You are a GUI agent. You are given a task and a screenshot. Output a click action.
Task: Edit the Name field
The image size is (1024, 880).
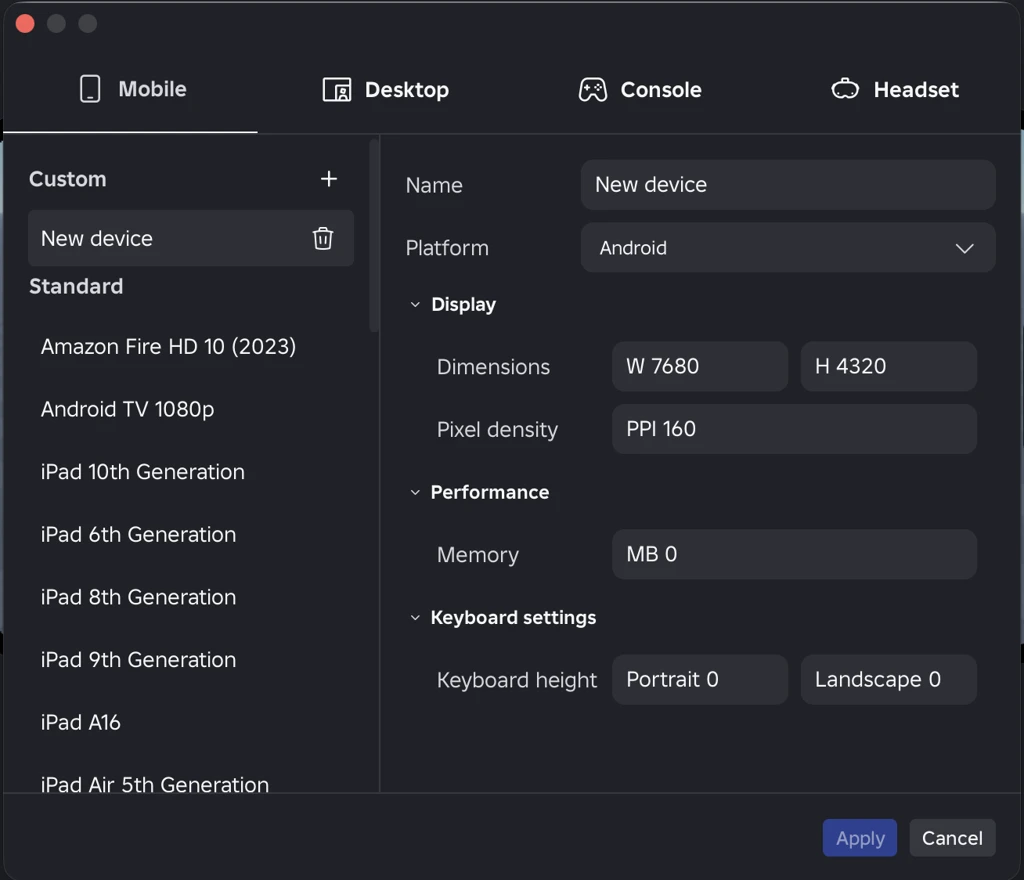click(x=788, y=185)
